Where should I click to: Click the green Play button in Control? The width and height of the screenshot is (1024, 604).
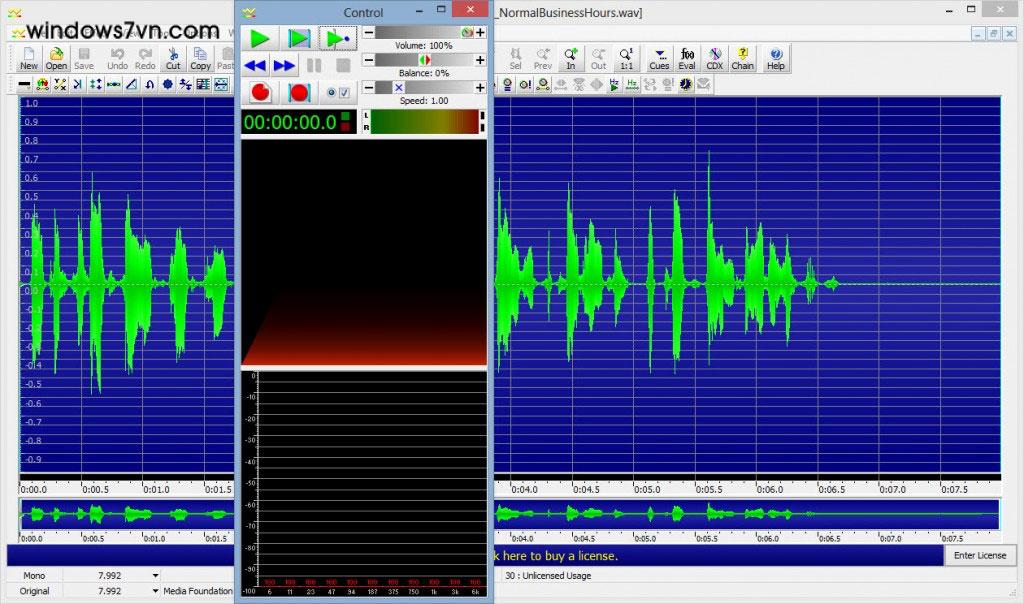point(260,38)
